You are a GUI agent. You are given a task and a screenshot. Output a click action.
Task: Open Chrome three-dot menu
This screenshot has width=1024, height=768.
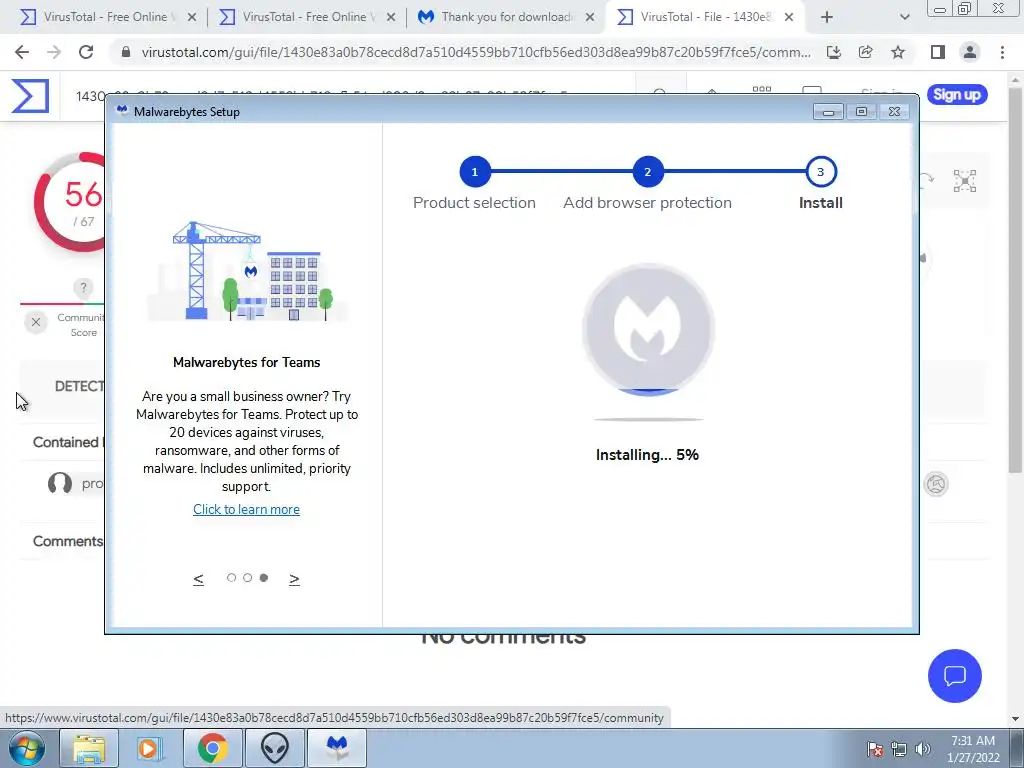pos(1002,52)
